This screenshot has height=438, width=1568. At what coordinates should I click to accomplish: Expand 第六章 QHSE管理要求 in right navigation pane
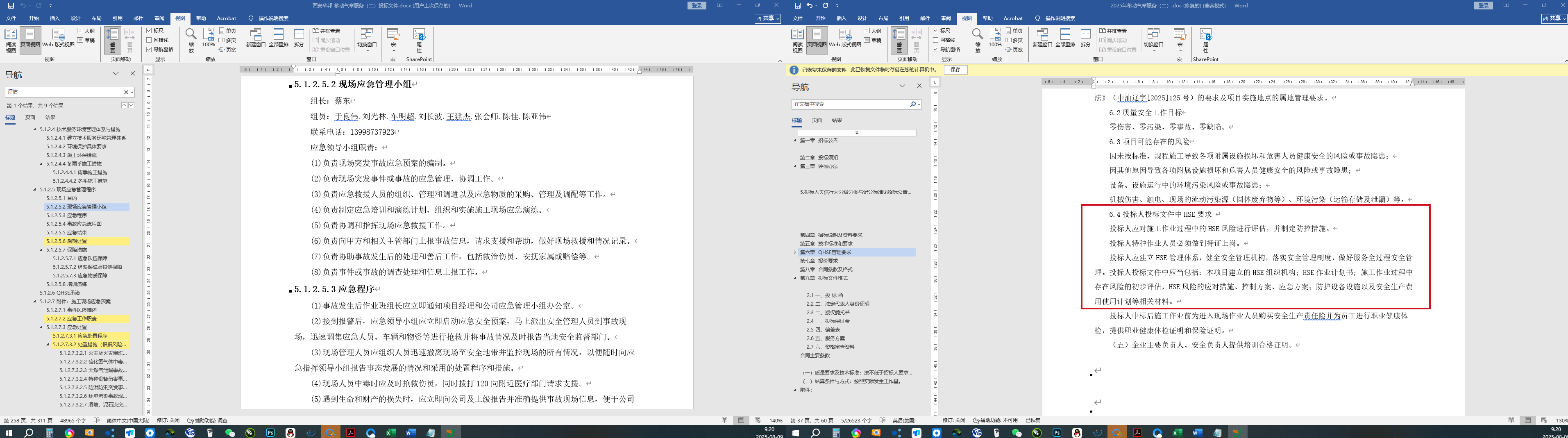pos(795,252)
